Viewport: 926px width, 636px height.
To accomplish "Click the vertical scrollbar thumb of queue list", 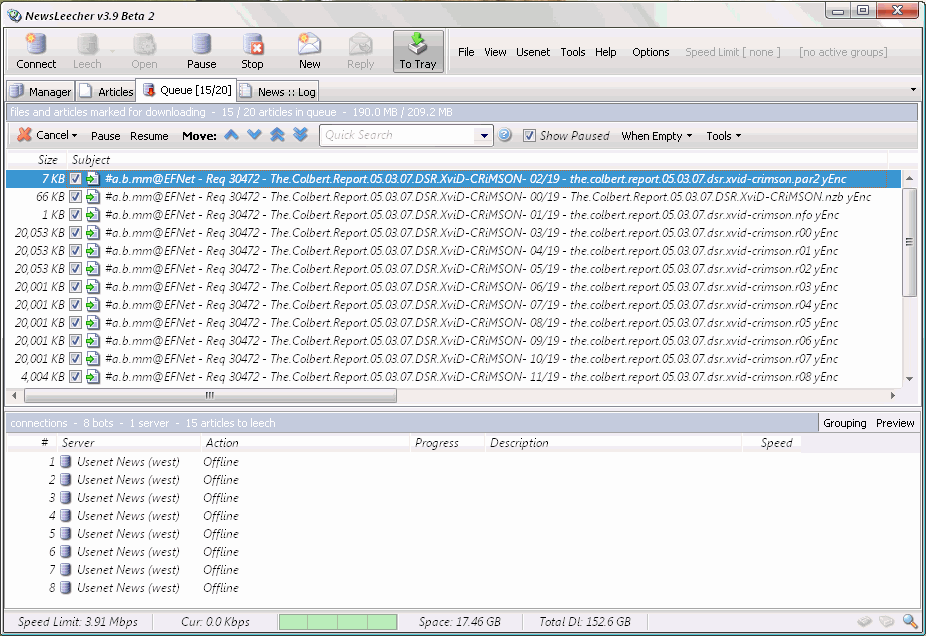I will pyautogui.click(x=909, y=242).
